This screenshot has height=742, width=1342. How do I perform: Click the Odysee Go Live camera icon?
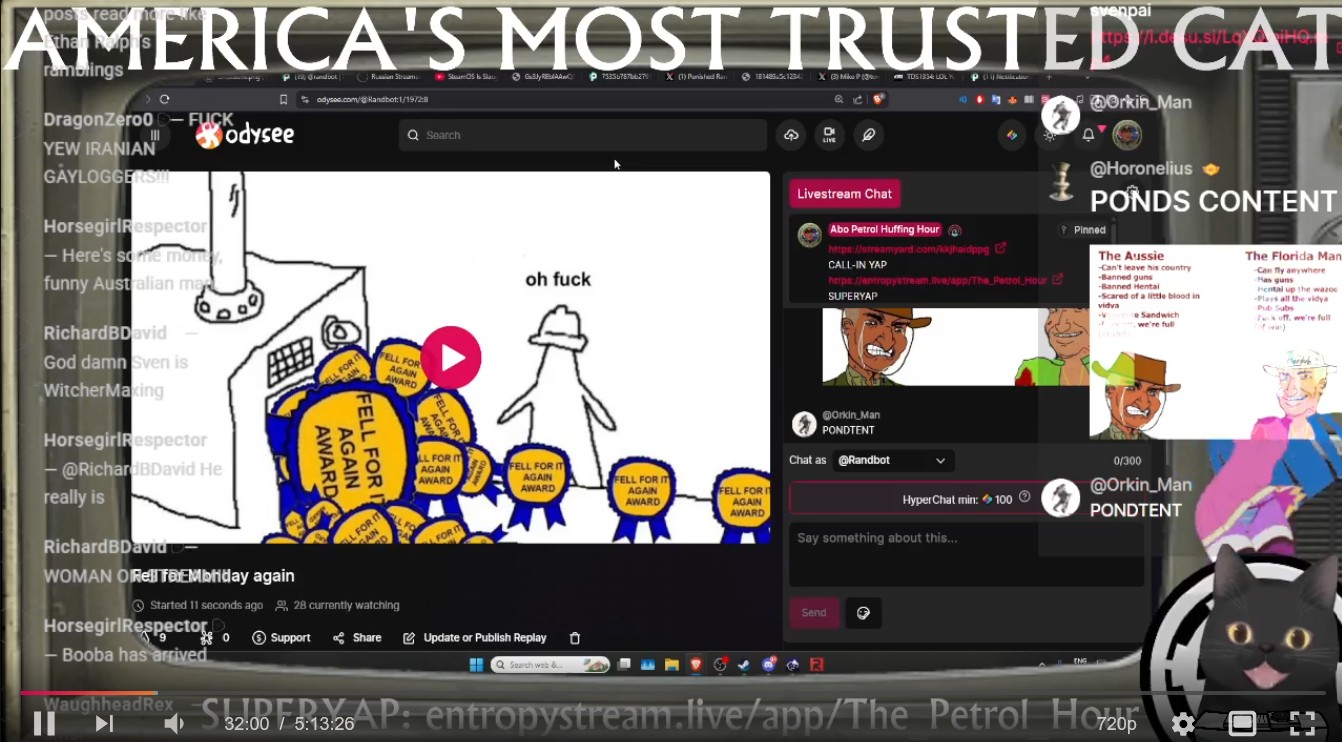(829, 135)
